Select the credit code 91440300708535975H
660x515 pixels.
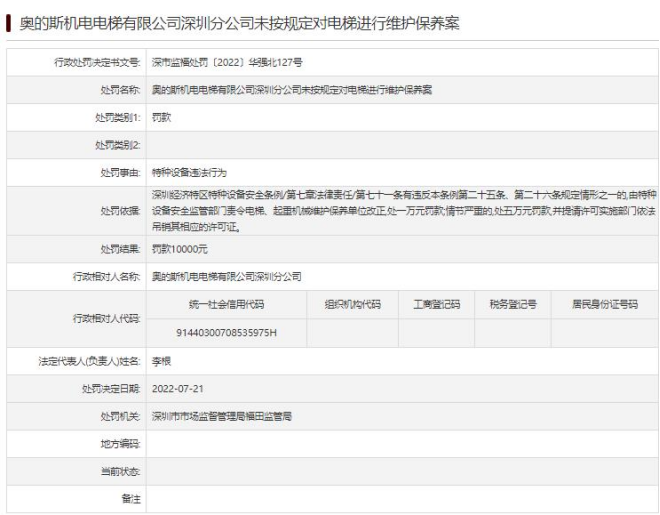[226, 333]
